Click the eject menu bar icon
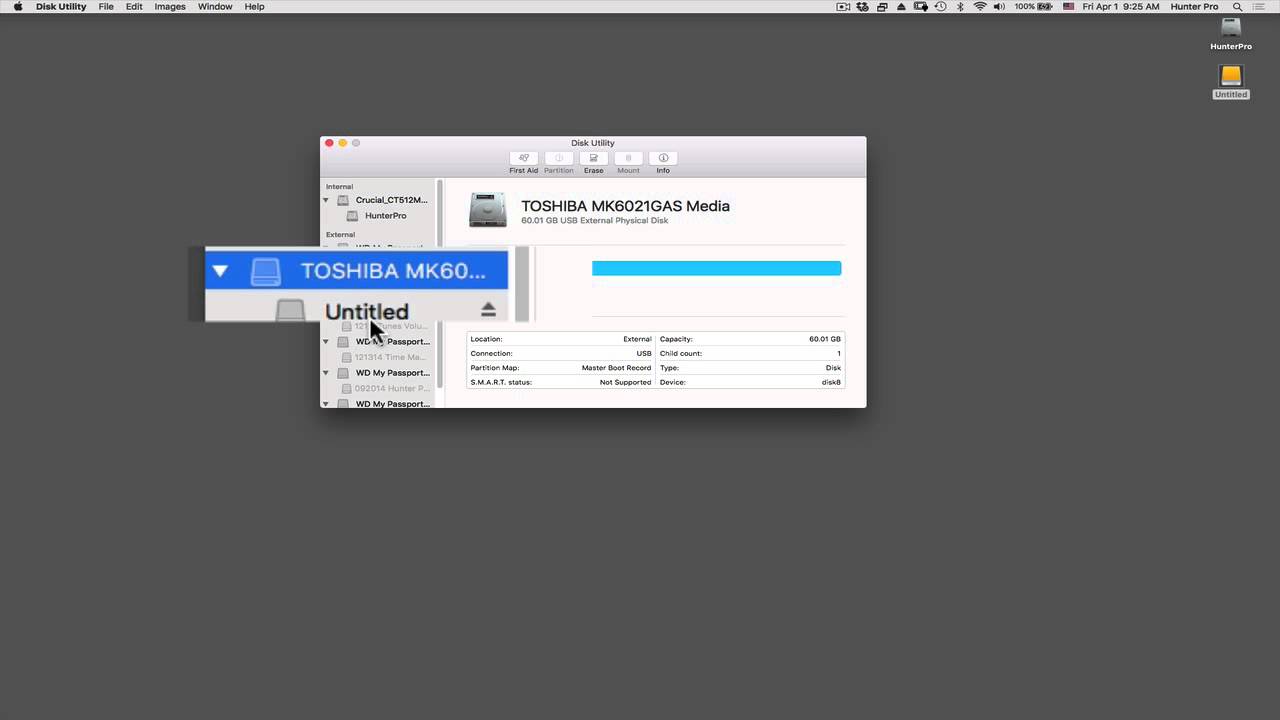The height and width of the screenshot is (720, 1280). click(x=901, y=7)
